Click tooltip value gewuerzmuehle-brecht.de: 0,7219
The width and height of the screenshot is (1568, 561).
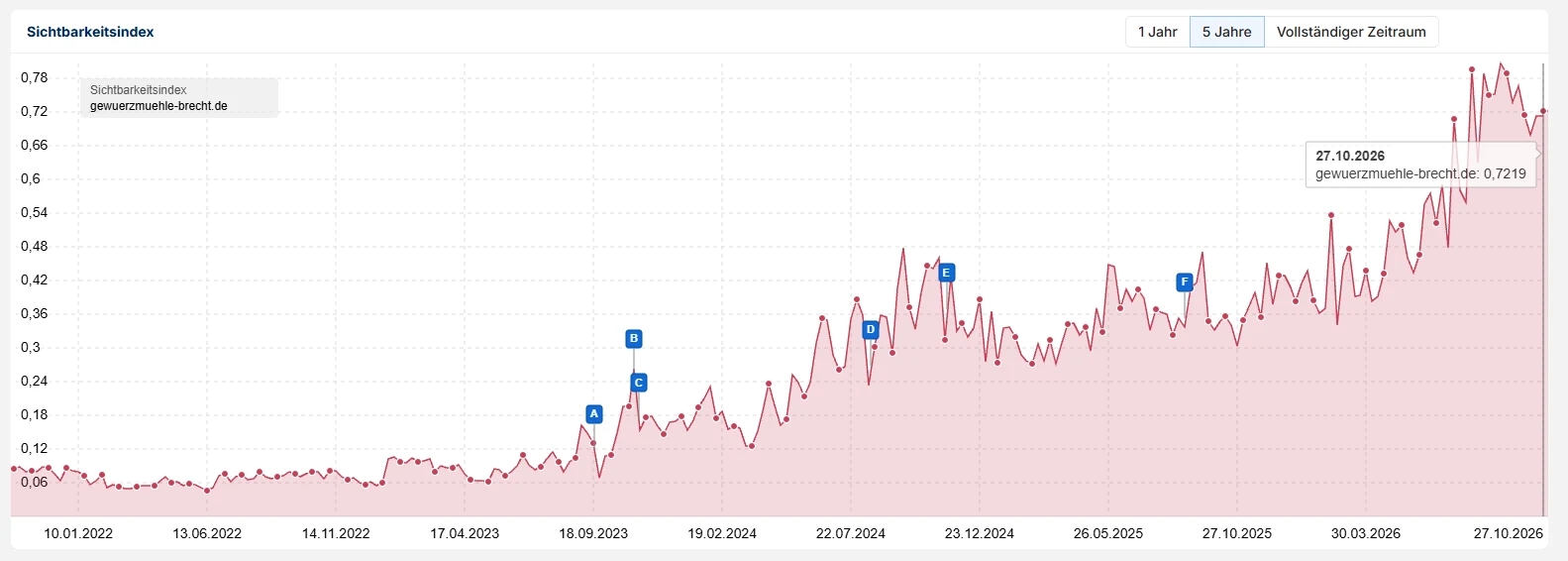click(1420, 173)
